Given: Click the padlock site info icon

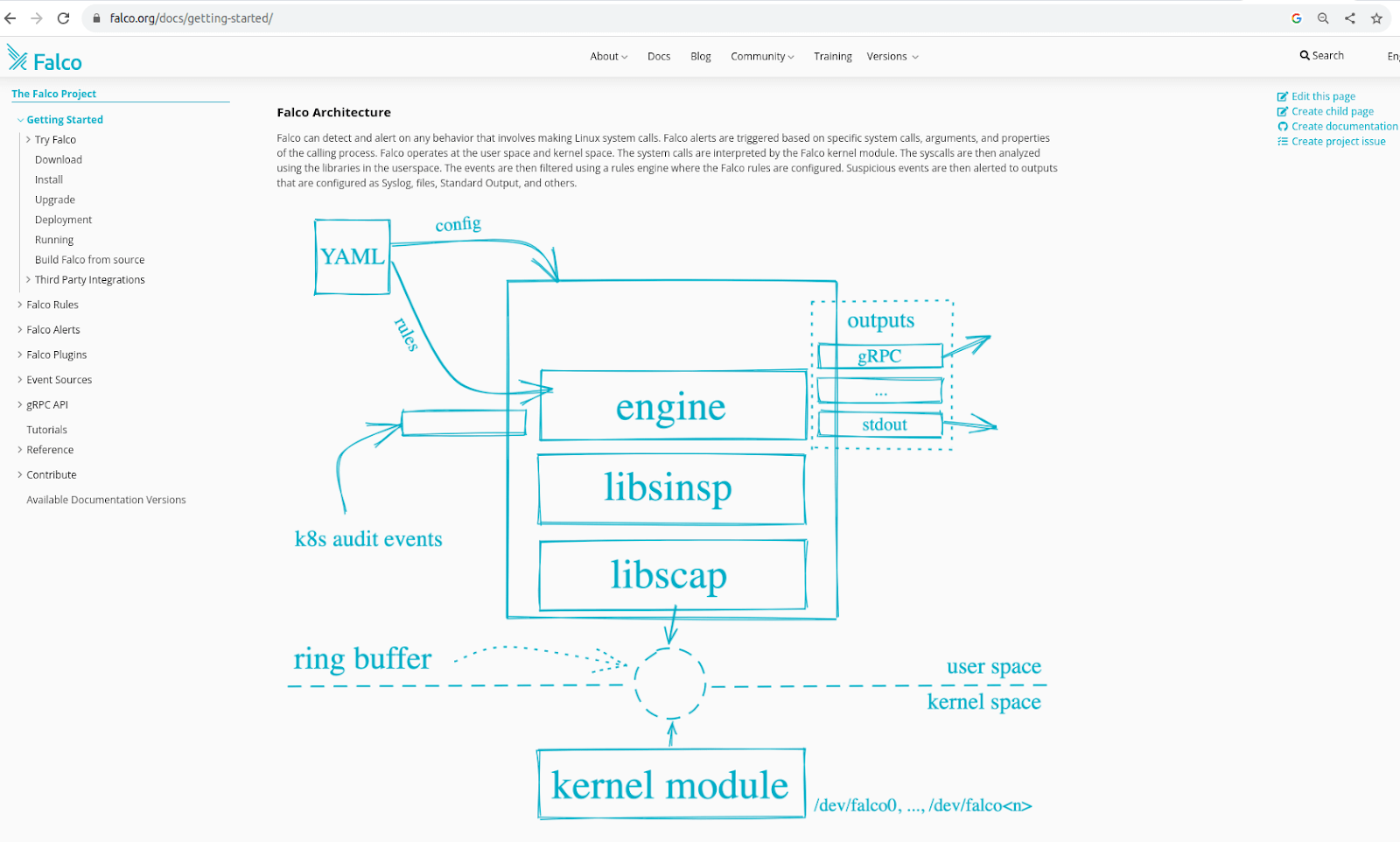Looking at the screenshot, I should coord(96,18).
